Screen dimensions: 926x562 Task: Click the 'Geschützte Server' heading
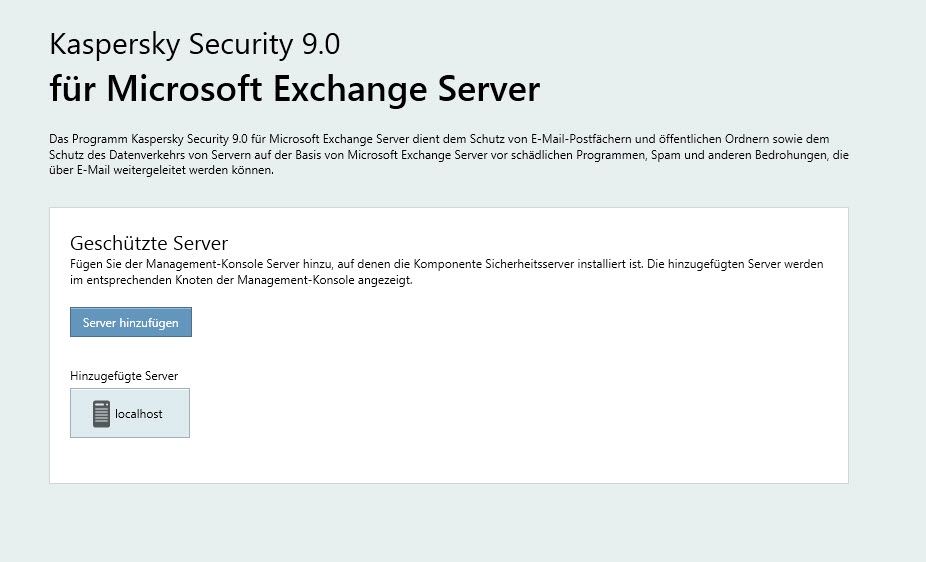tap(149, 243)
